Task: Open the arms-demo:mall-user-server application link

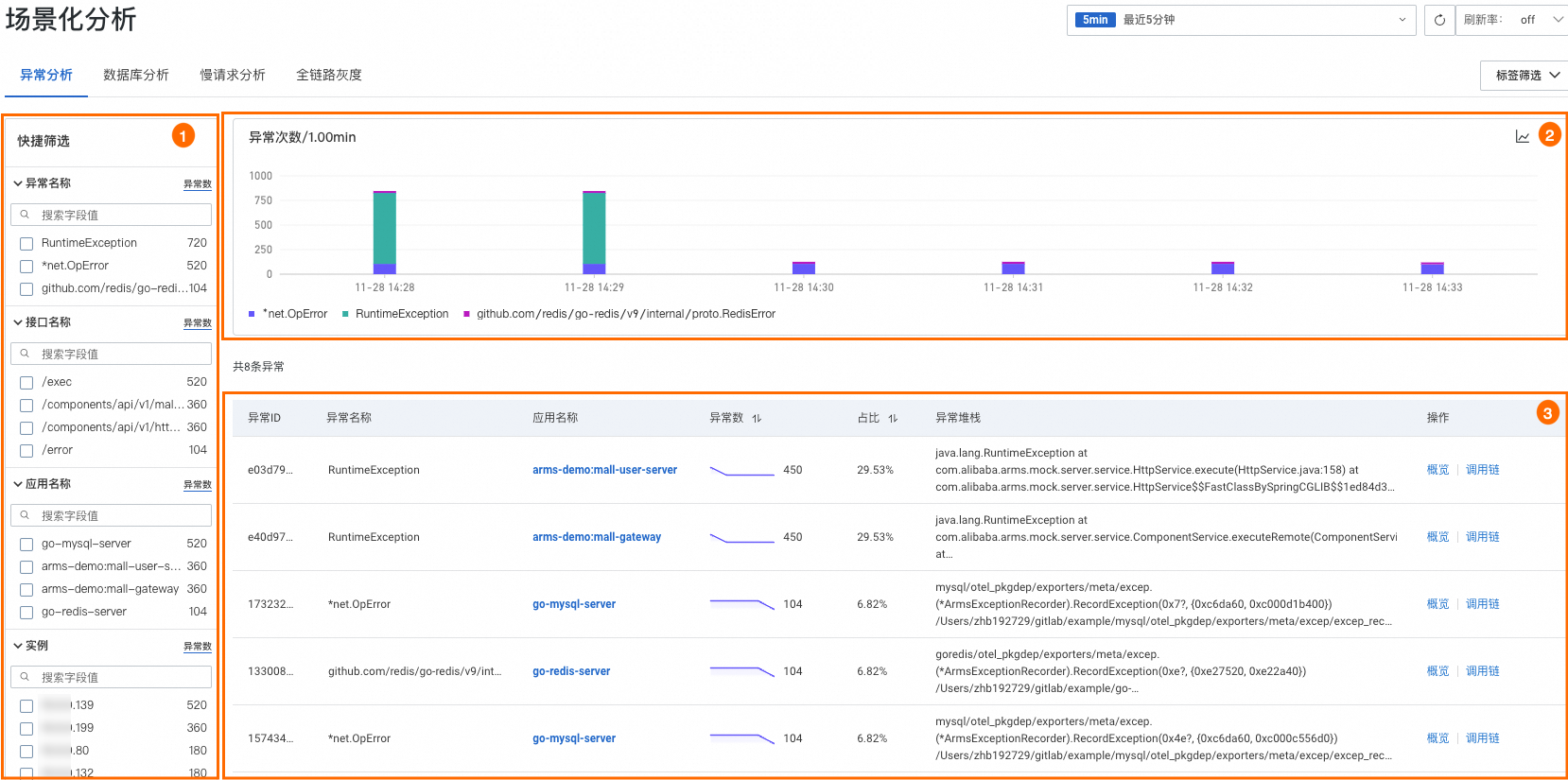Action: pos(604,470)
